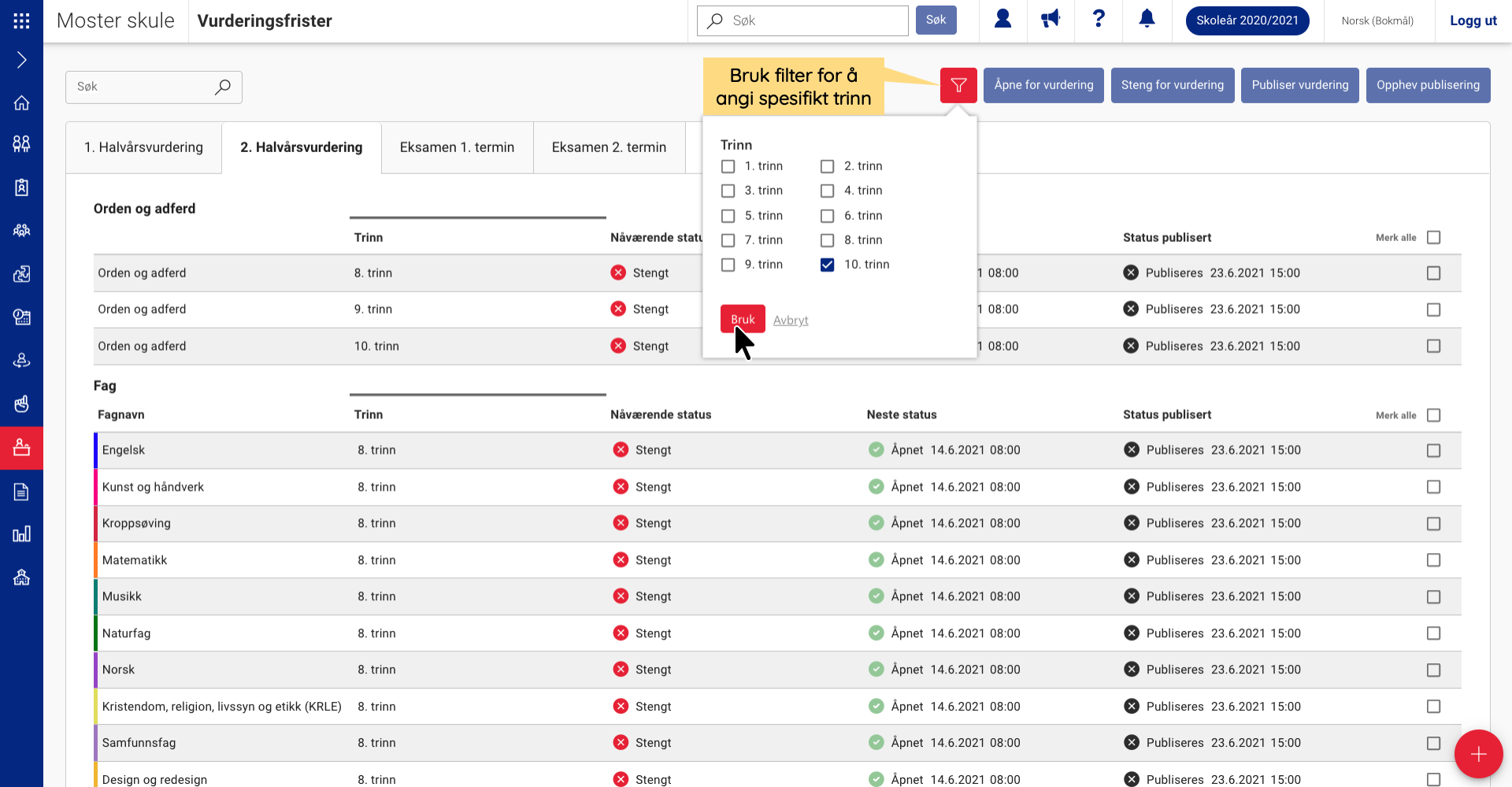
Task: Open the person at desk icon in sidebar
Action: click(21, 360)
